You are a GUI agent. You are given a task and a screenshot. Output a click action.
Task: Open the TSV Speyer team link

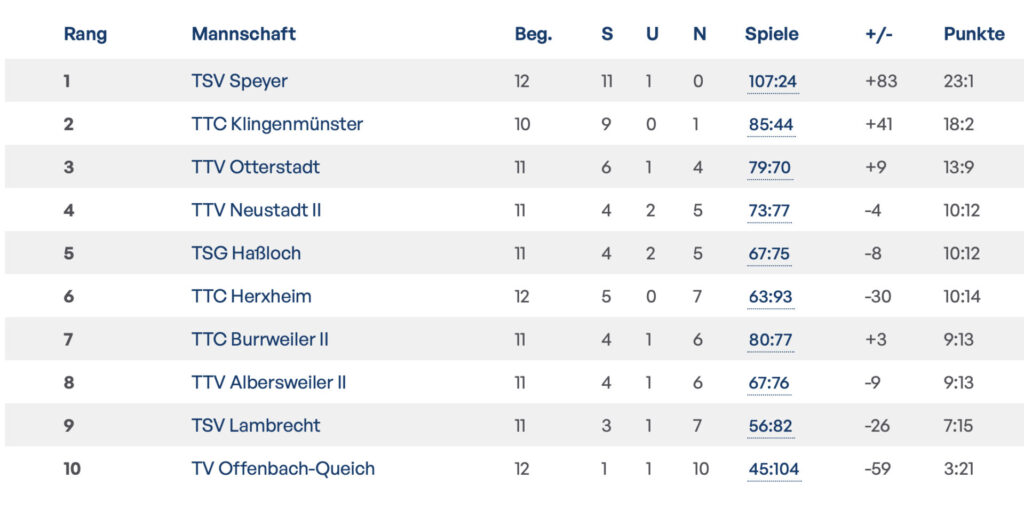pos(239,81)
